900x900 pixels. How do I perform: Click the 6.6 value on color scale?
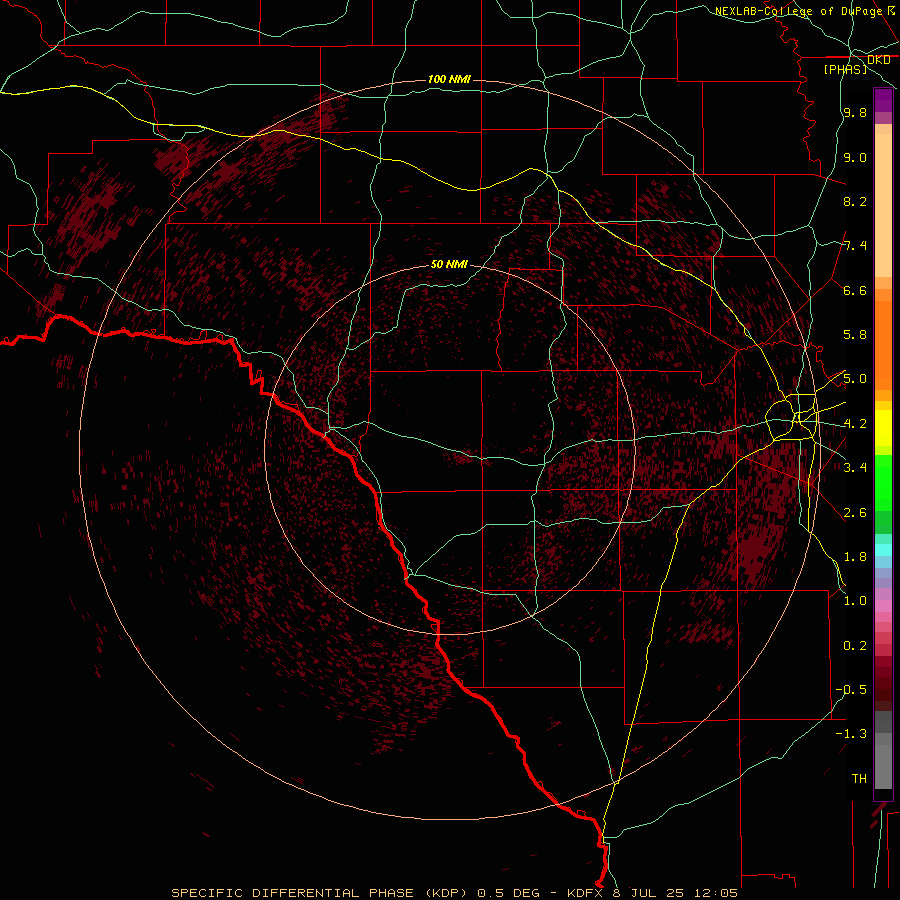(855, 290)
